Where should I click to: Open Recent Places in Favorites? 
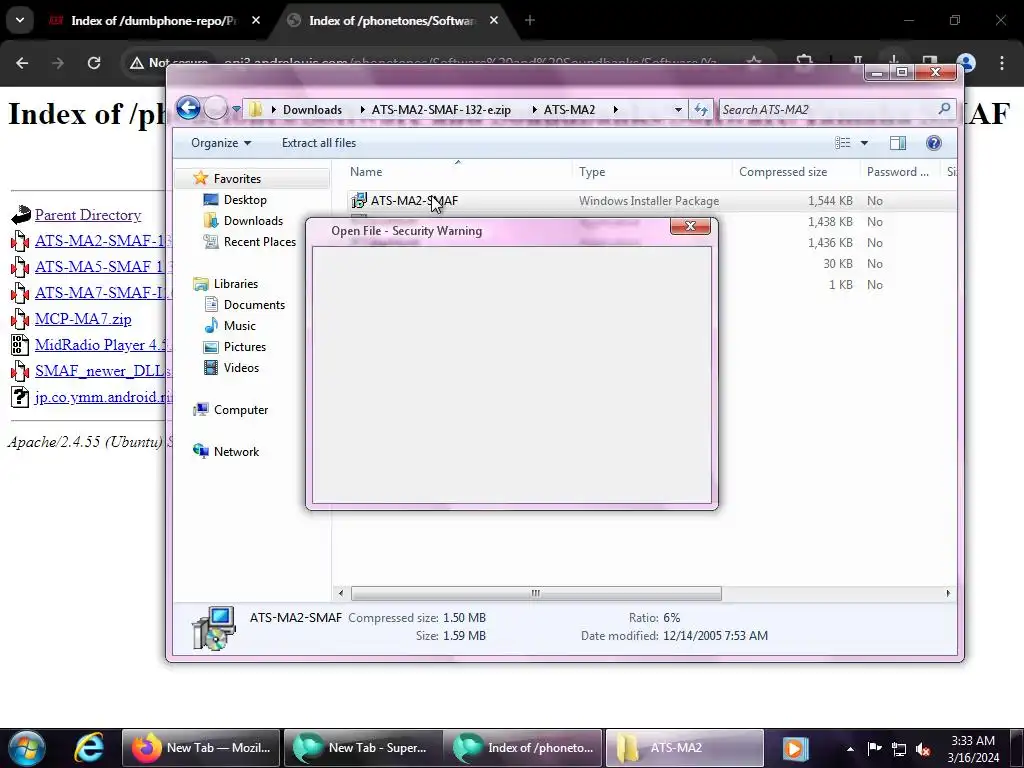(x=260, y=242)
